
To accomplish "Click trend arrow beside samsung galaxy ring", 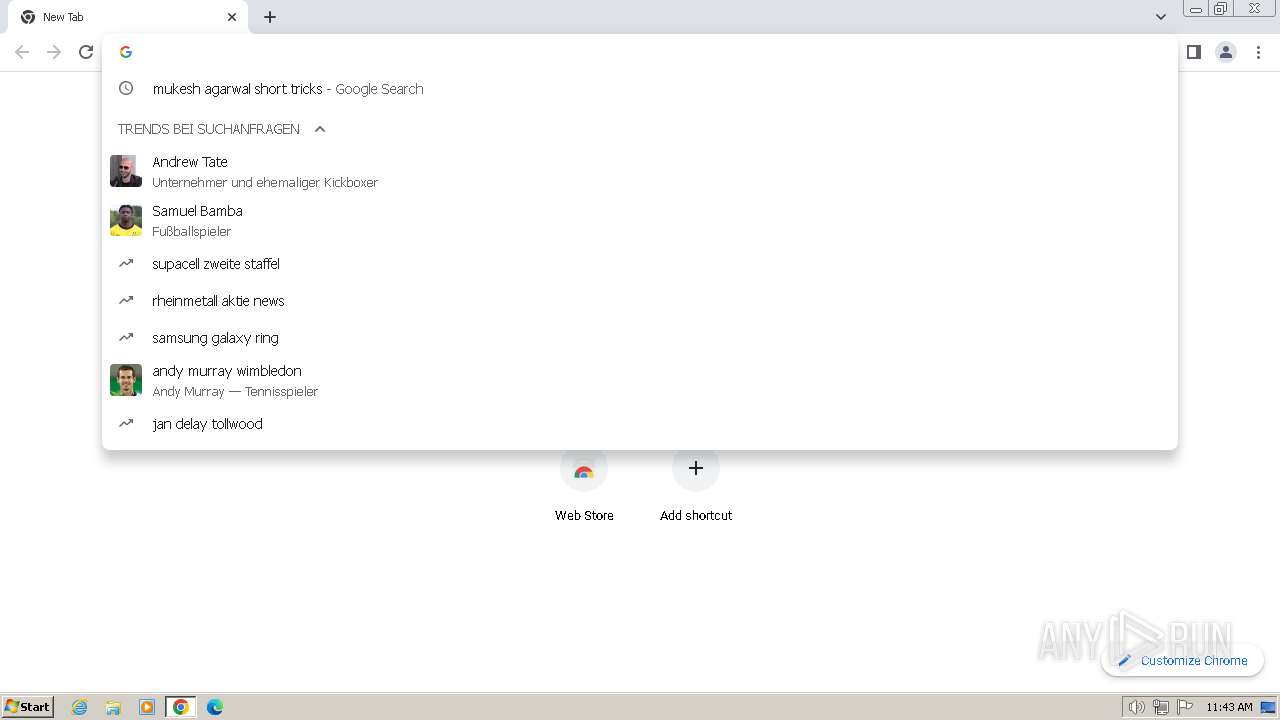I will tap(126, 337).
